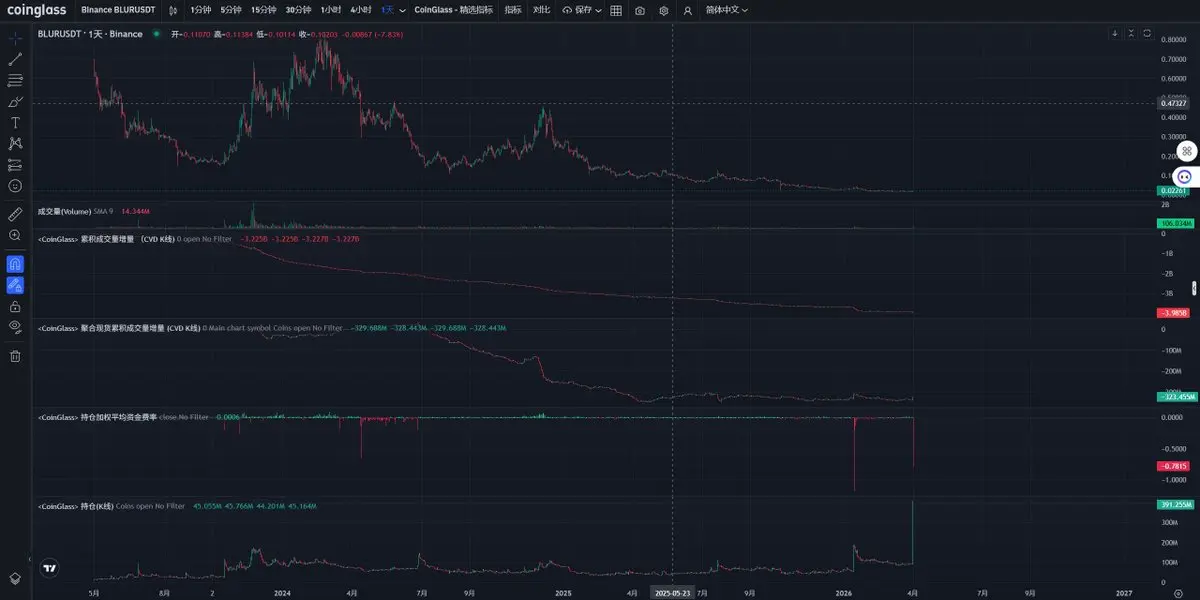
Task: Open the emoji icons tool
Action: (15, 185)
